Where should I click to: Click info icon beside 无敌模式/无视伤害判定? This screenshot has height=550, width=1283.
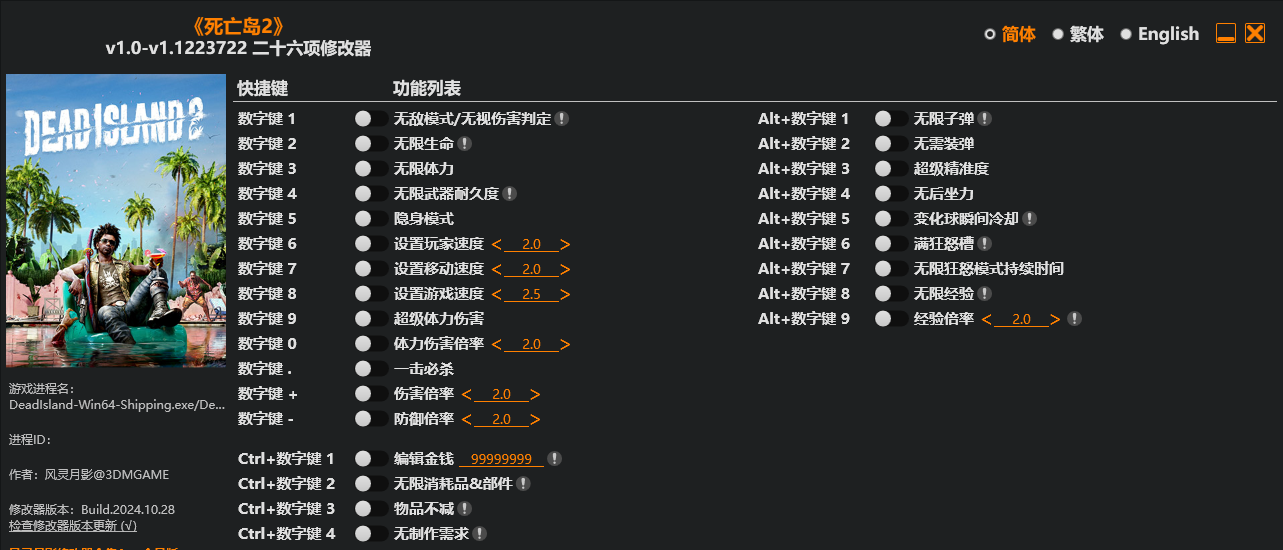pyautogui.click(x=562, y=119)
